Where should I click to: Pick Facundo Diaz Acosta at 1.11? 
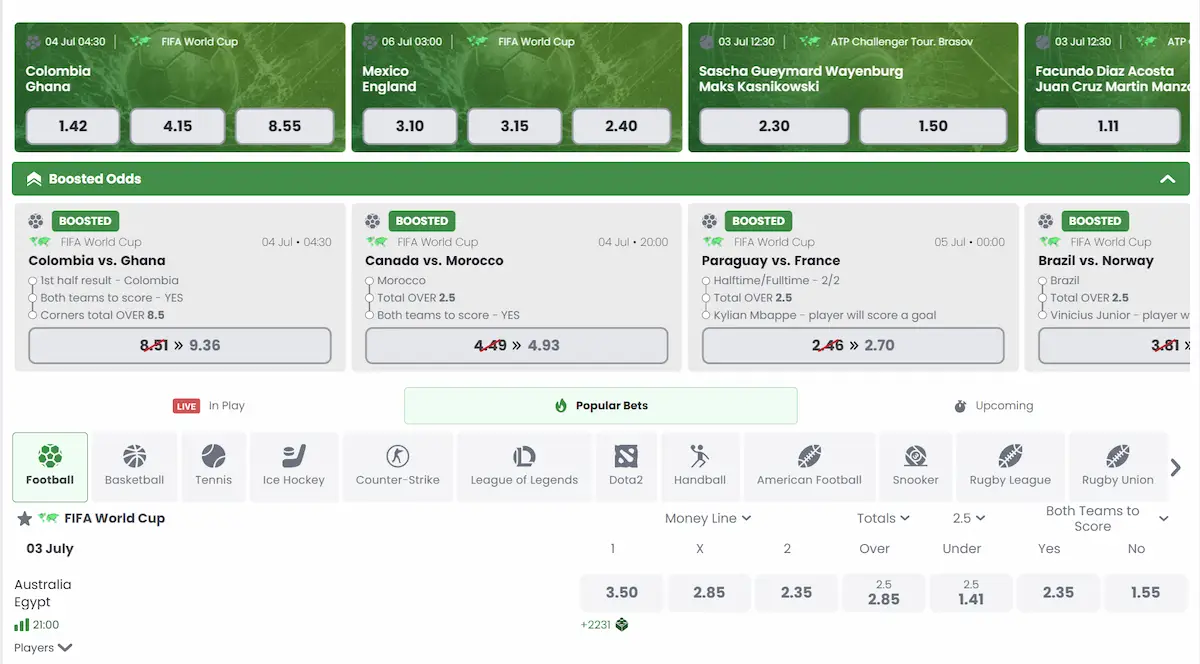[1108, 127]
